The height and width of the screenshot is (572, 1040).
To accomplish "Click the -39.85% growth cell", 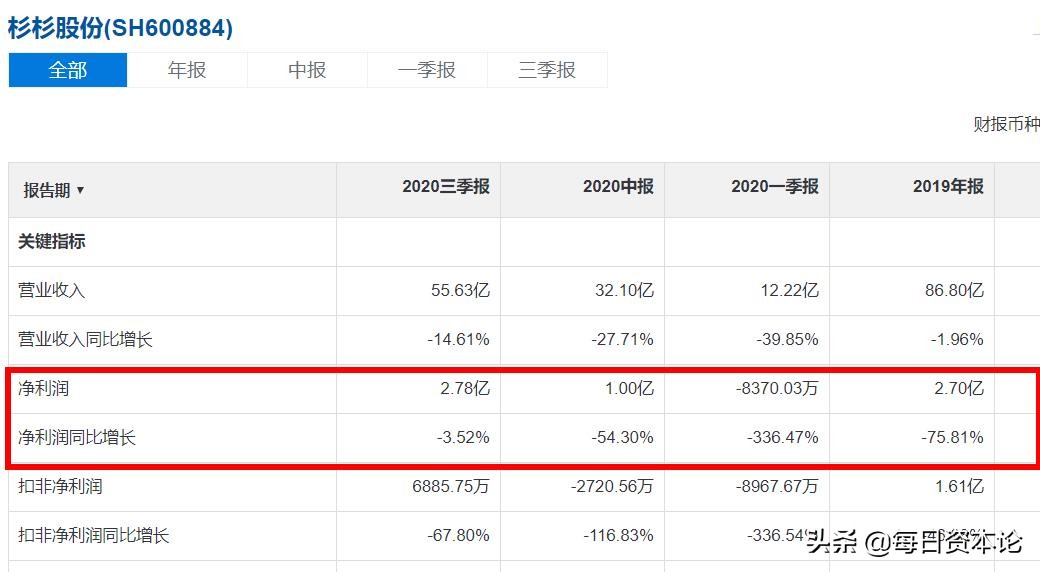I will coord(787,340).
